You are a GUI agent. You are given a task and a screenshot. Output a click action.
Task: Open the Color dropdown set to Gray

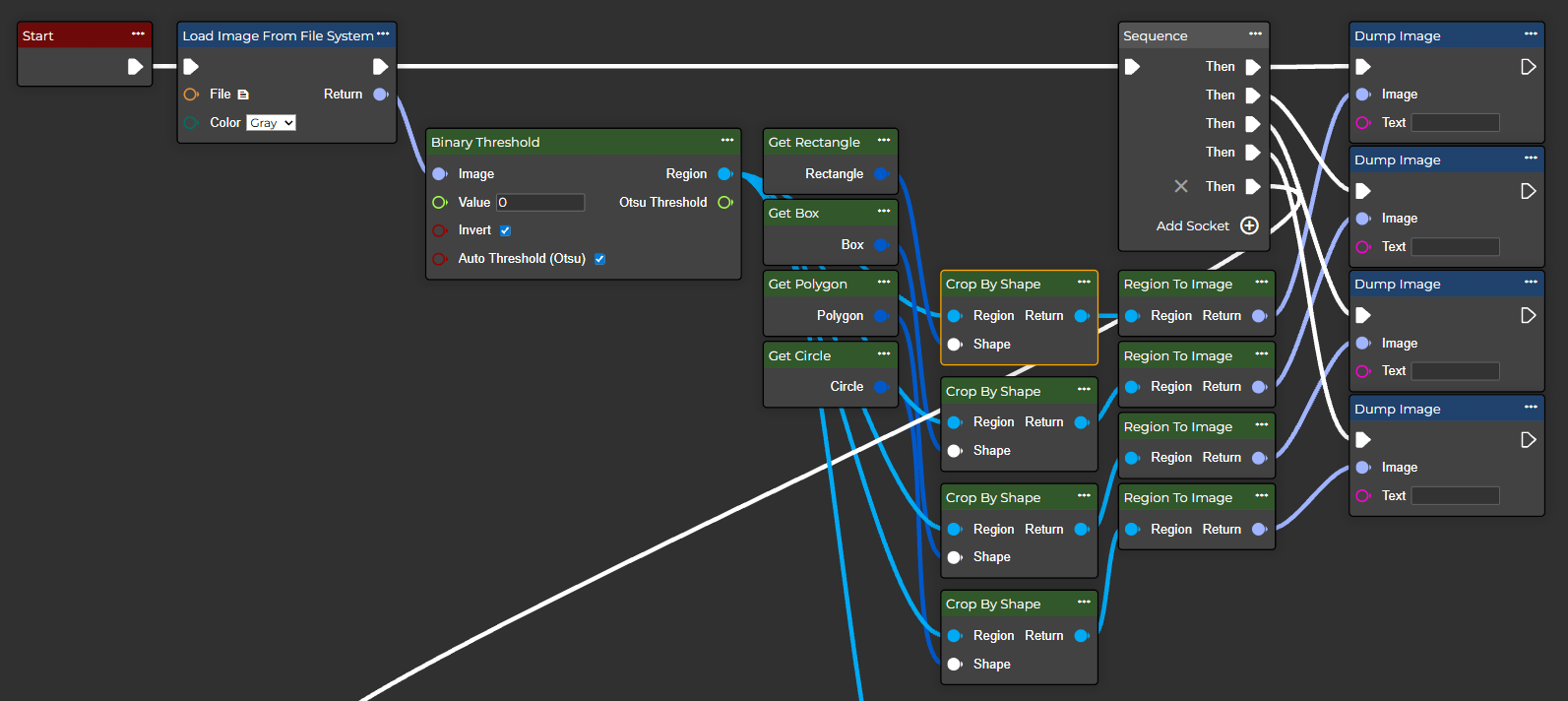[x=271, y=123]
